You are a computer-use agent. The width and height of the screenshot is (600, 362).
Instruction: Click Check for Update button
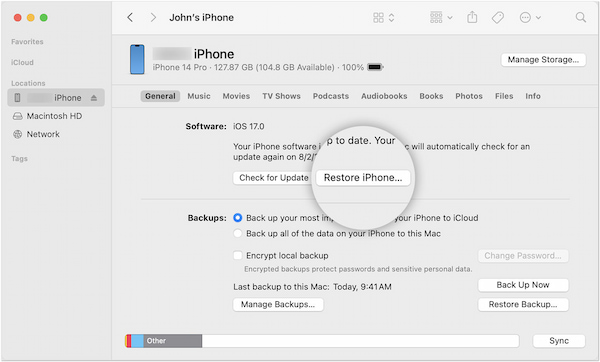pyautogui.click(x=273, y=178)
